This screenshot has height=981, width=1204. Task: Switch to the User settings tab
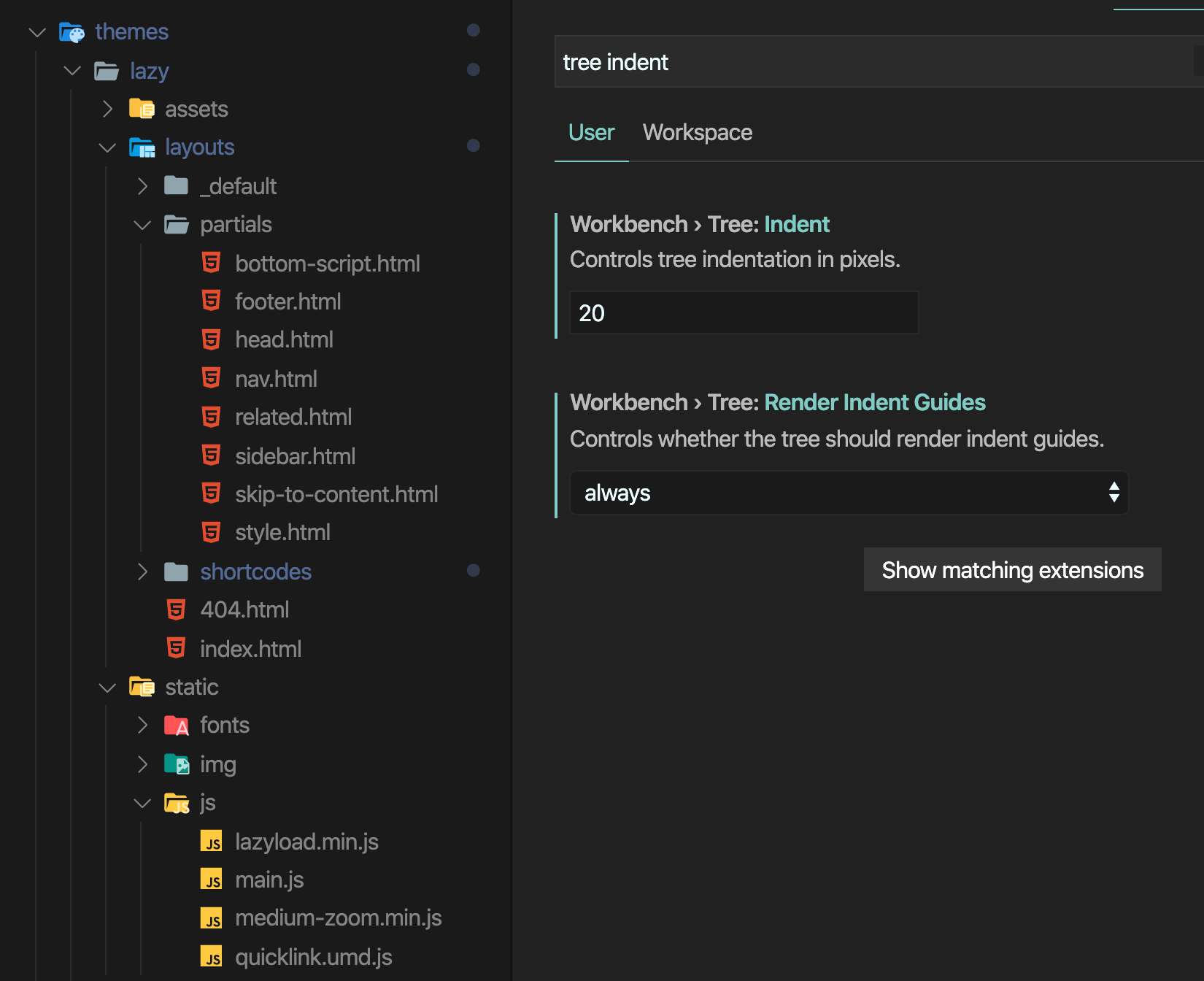(x=591, y=132)
